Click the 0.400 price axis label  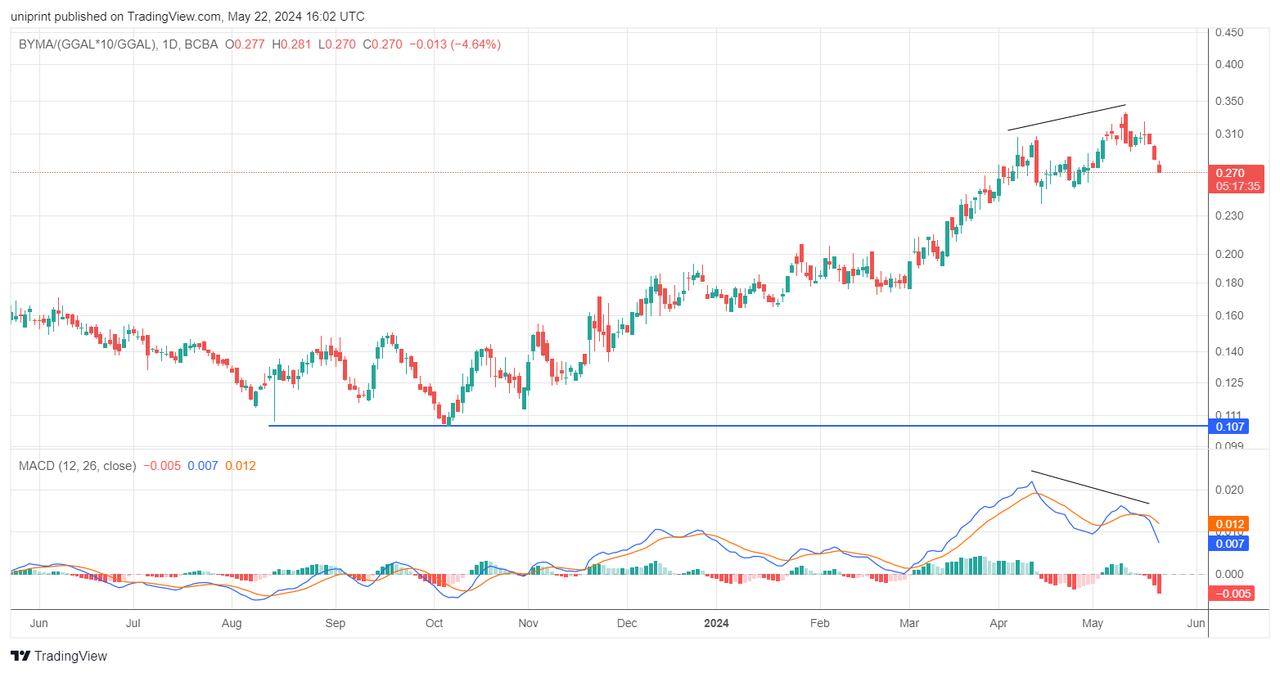(1229, 65)
